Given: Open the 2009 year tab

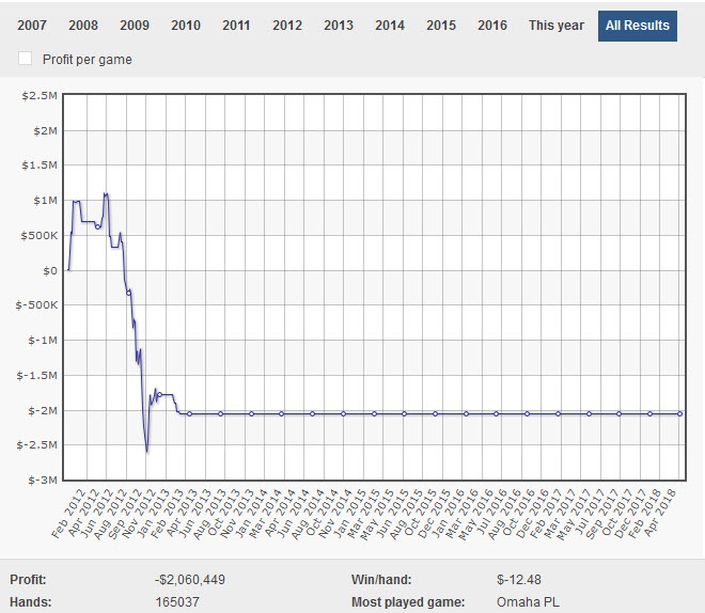Looking at the screenshot, I should 134,25.
